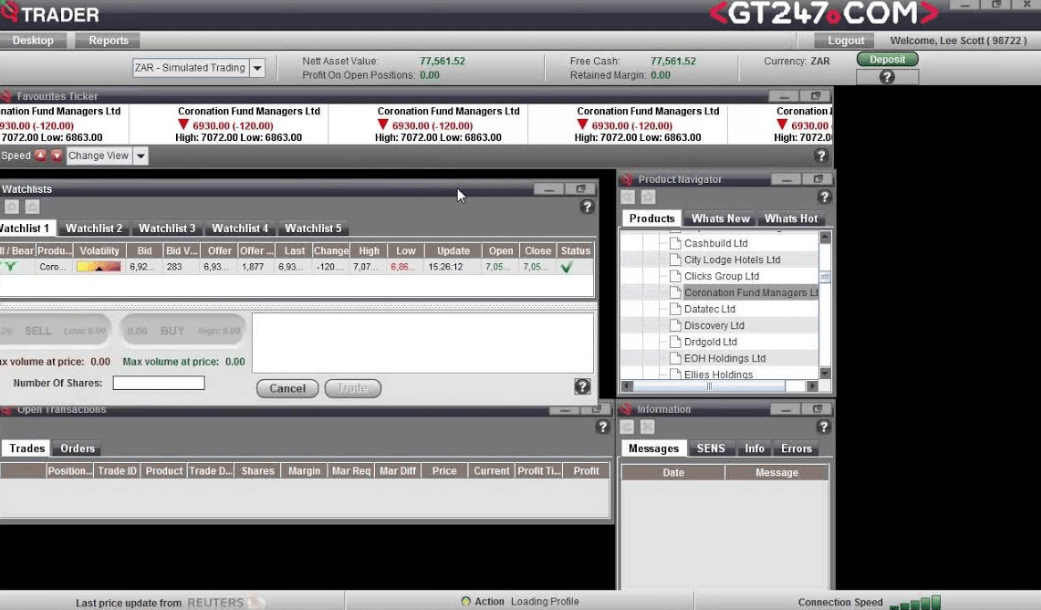The height and width of the screenshot is (610, 1041).
Task: Switch to the SENS tab
Action: tap(710, 448)
